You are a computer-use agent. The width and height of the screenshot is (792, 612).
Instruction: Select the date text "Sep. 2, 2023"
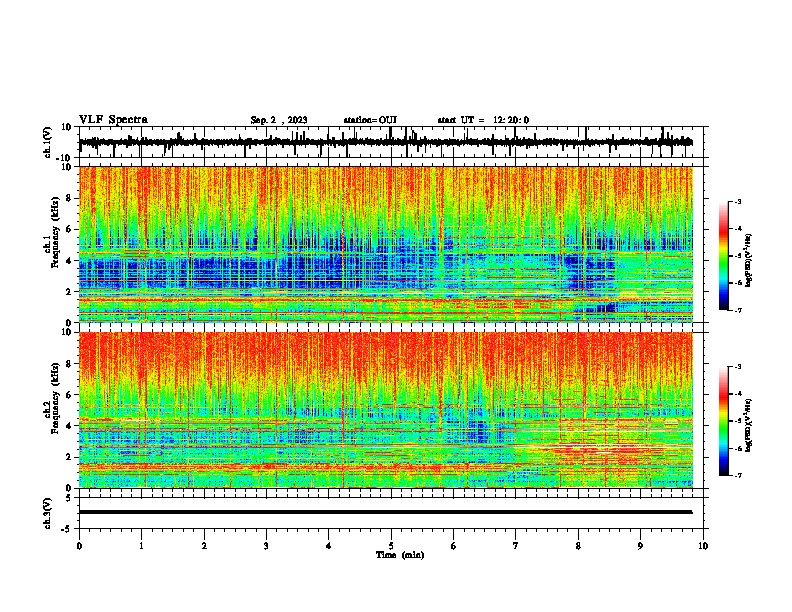[279, 120]
